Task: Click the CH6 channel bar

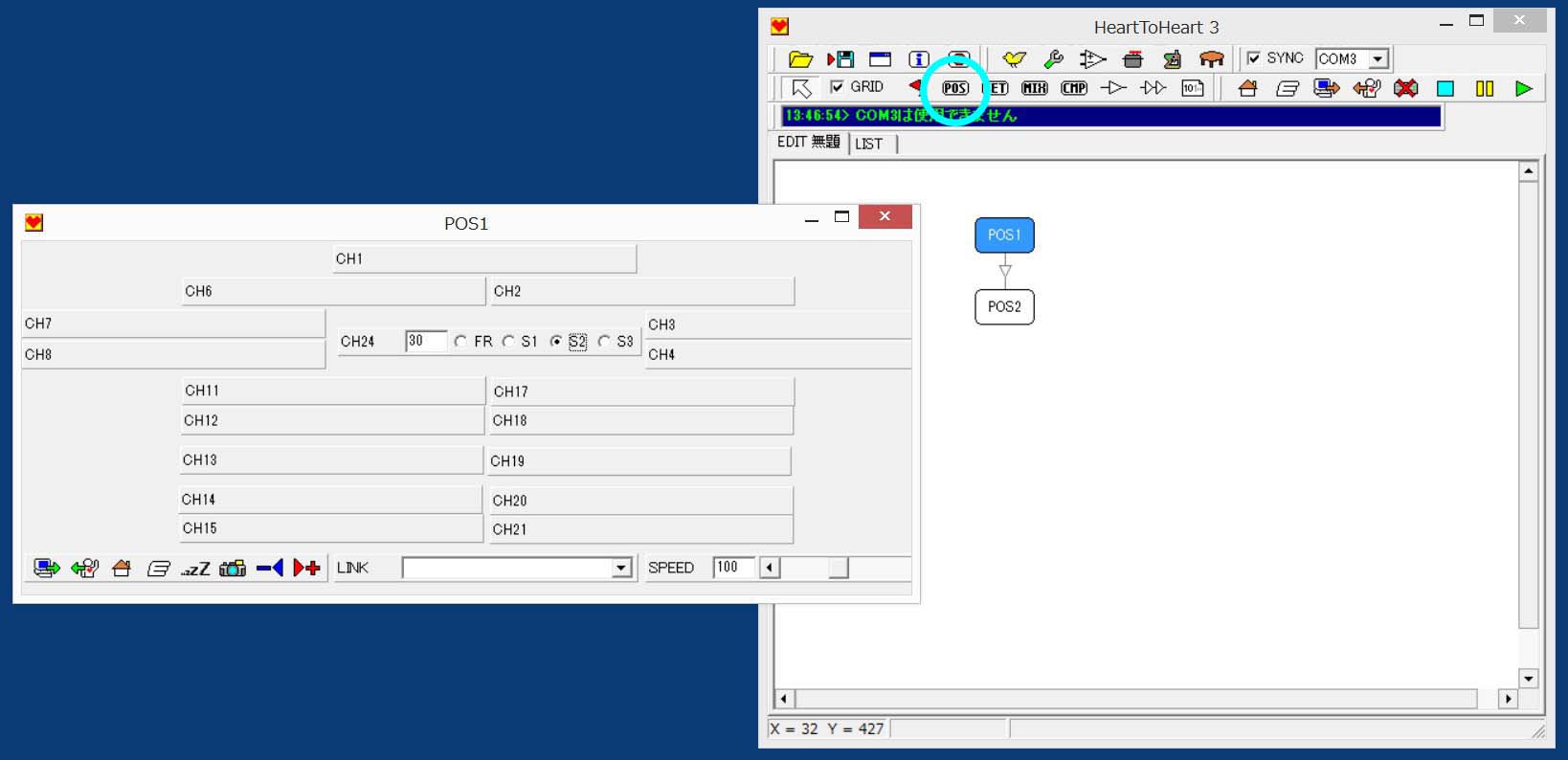Action: click(x=334, y=291)
